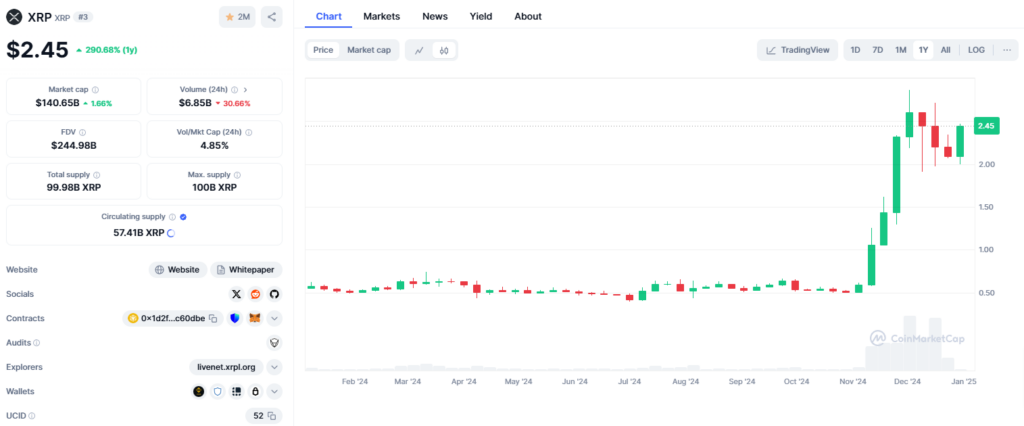Show Market cap info tooltip icon
Screen dimensions: 1024x426
pyautogui.click(x=95, y=90)
